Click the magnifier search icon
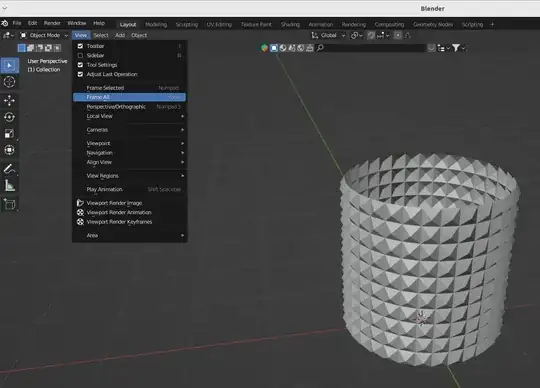Viewport: 540px width, 388px height. coord(320,48)
